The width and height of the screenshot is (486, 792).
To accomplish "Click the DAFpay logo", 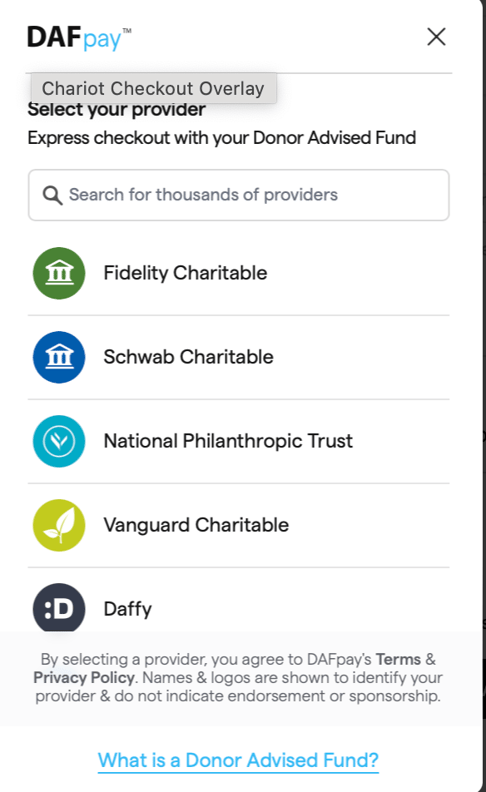I will click(79, 38).
